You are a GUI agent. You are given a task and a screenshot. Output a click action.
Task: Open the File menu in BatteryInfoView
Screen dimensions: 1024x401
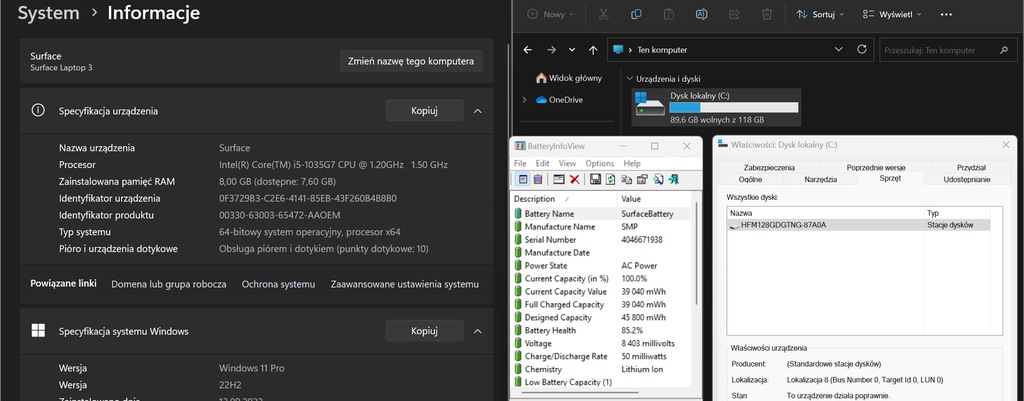click(520, 163)
